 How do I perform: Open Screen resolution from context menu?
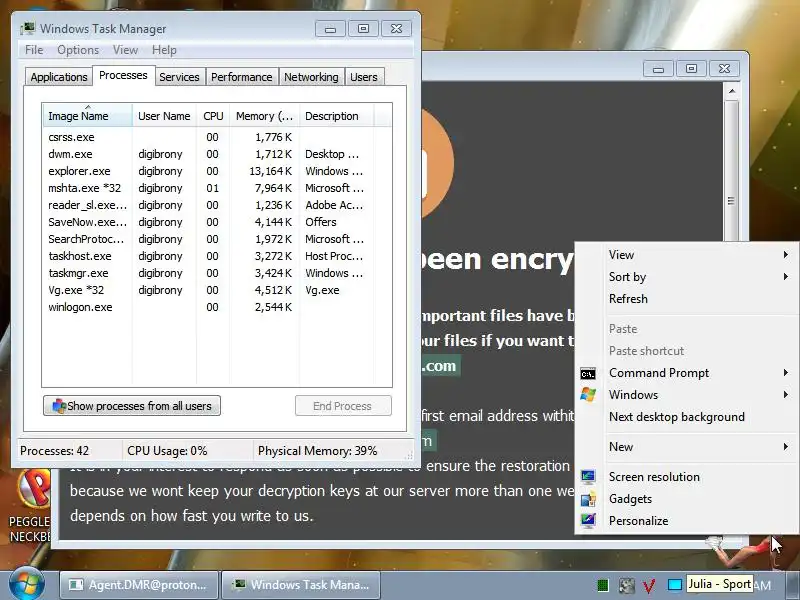point(686,477)
